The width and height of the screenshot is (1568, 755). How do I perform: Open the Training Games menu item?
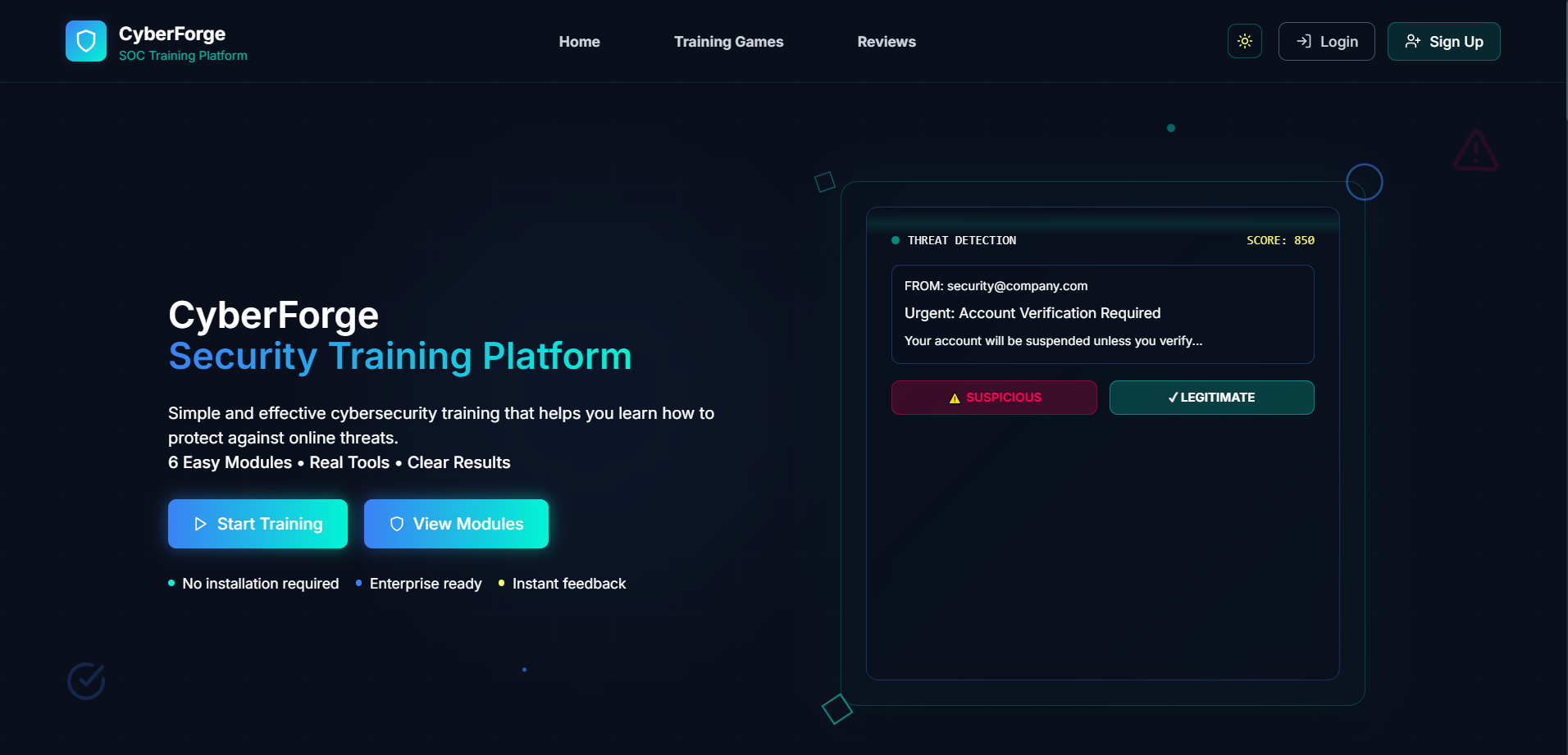tap(728, 42)
